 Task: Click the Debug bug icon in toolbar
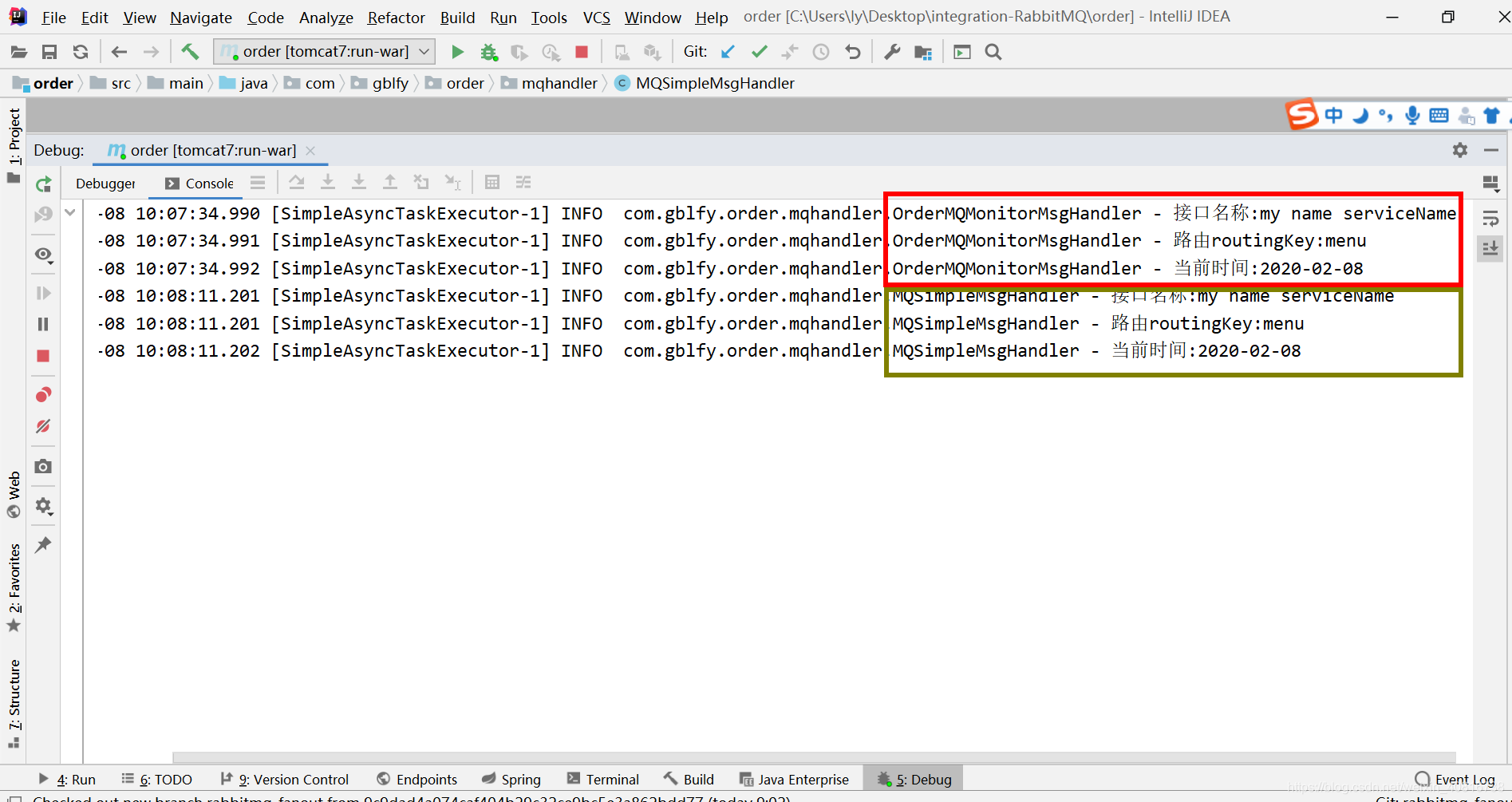pyautogui.click(x=488, y=52)
